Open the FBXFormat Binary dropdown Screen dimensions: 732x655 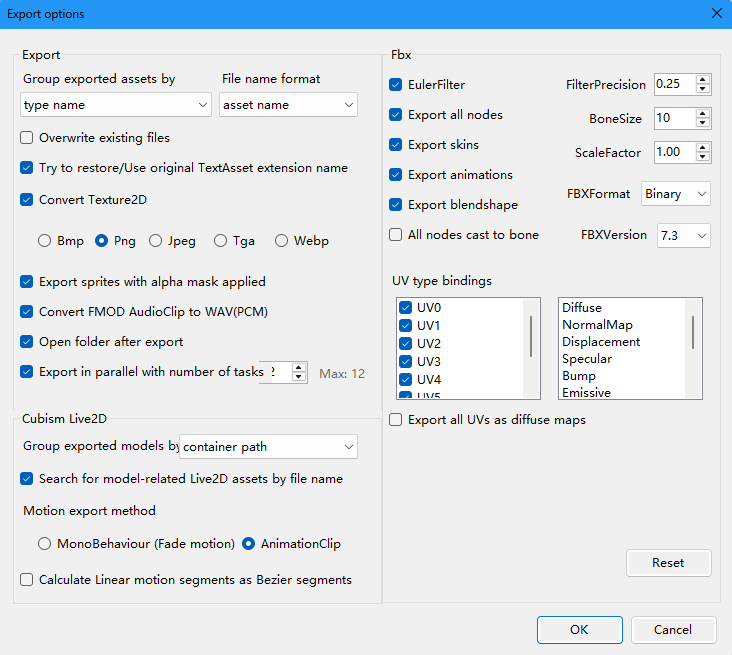pyautogui.click(x=675, y=194)
